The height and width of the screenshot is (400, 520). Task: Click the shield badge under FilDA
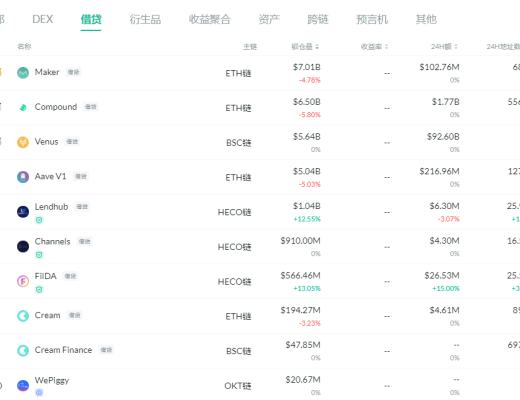[x=39, y=289]
